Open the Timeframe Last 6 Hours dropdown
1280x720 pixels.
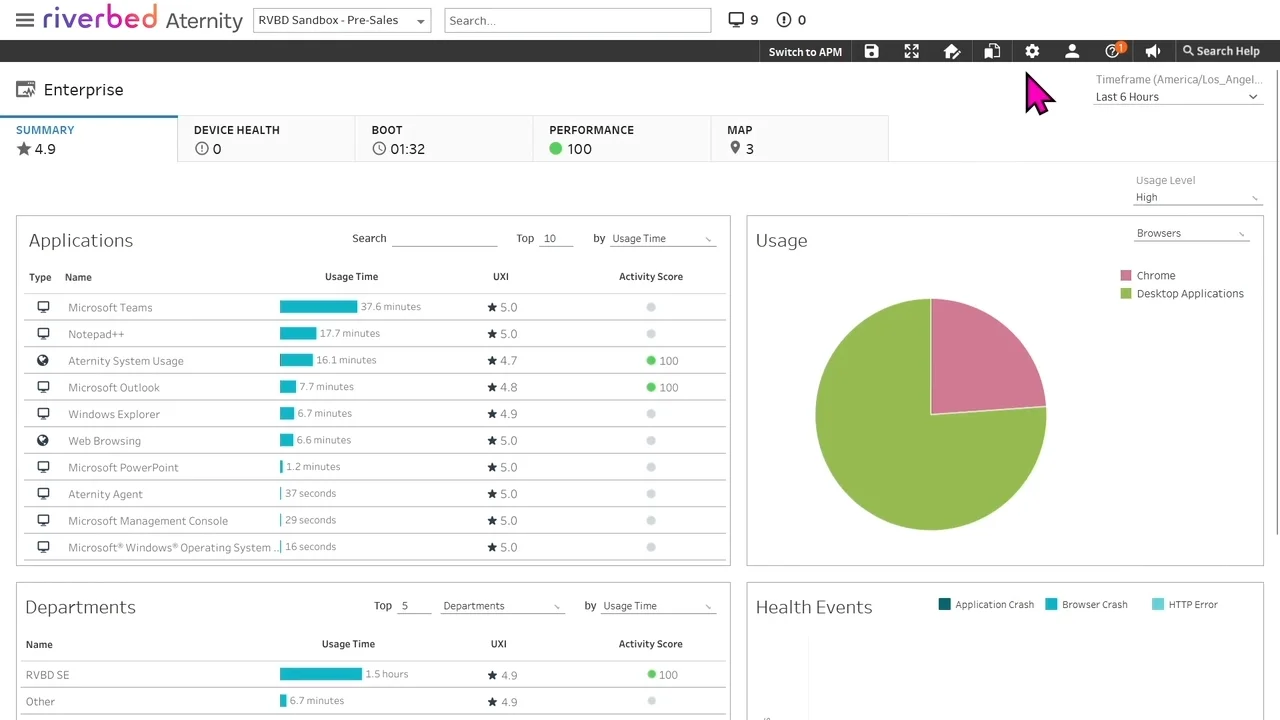click(x=1177, y=97)
